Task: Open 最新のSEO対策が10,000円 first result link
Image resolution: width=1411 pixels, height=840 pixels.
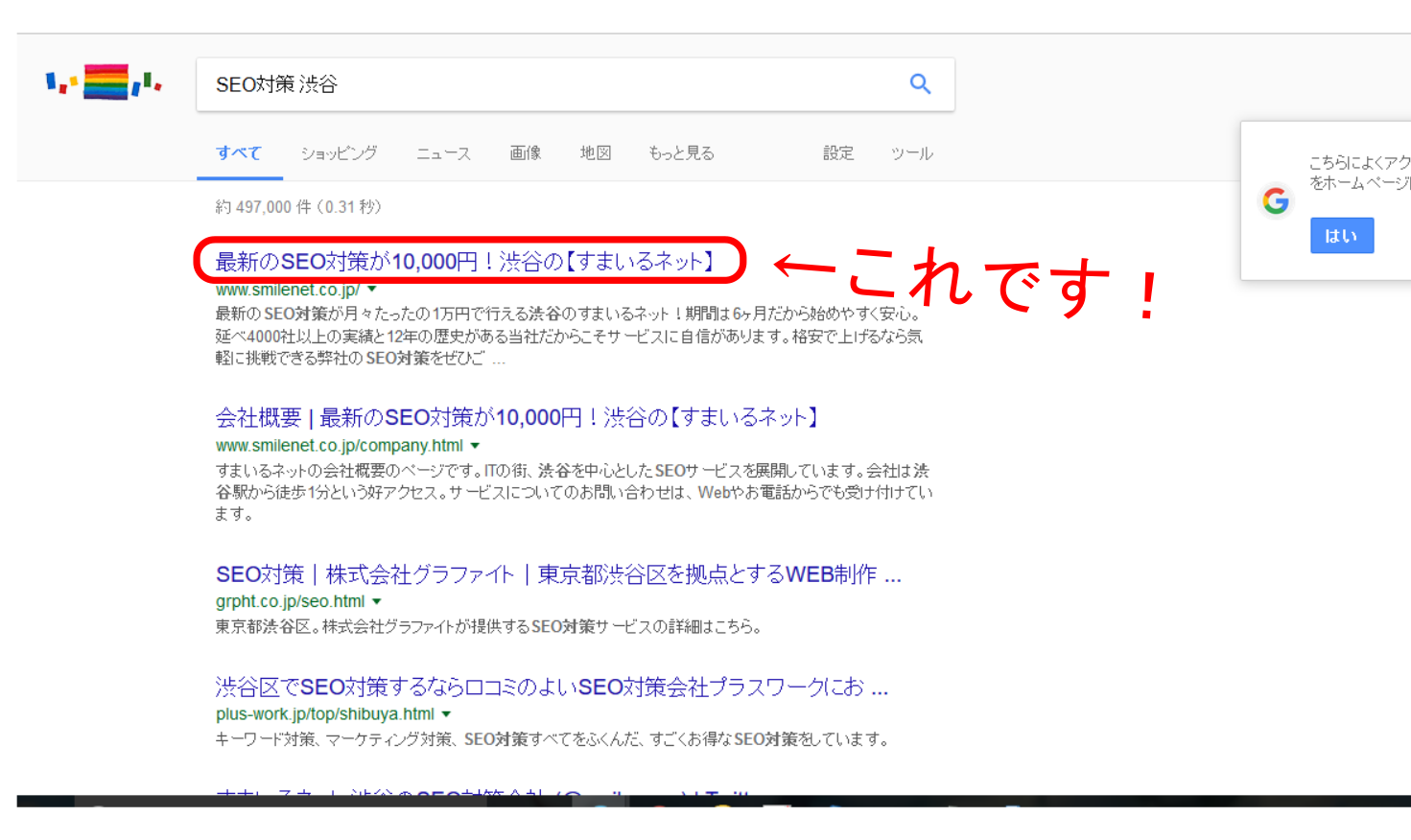Action: tap(467, 262)
